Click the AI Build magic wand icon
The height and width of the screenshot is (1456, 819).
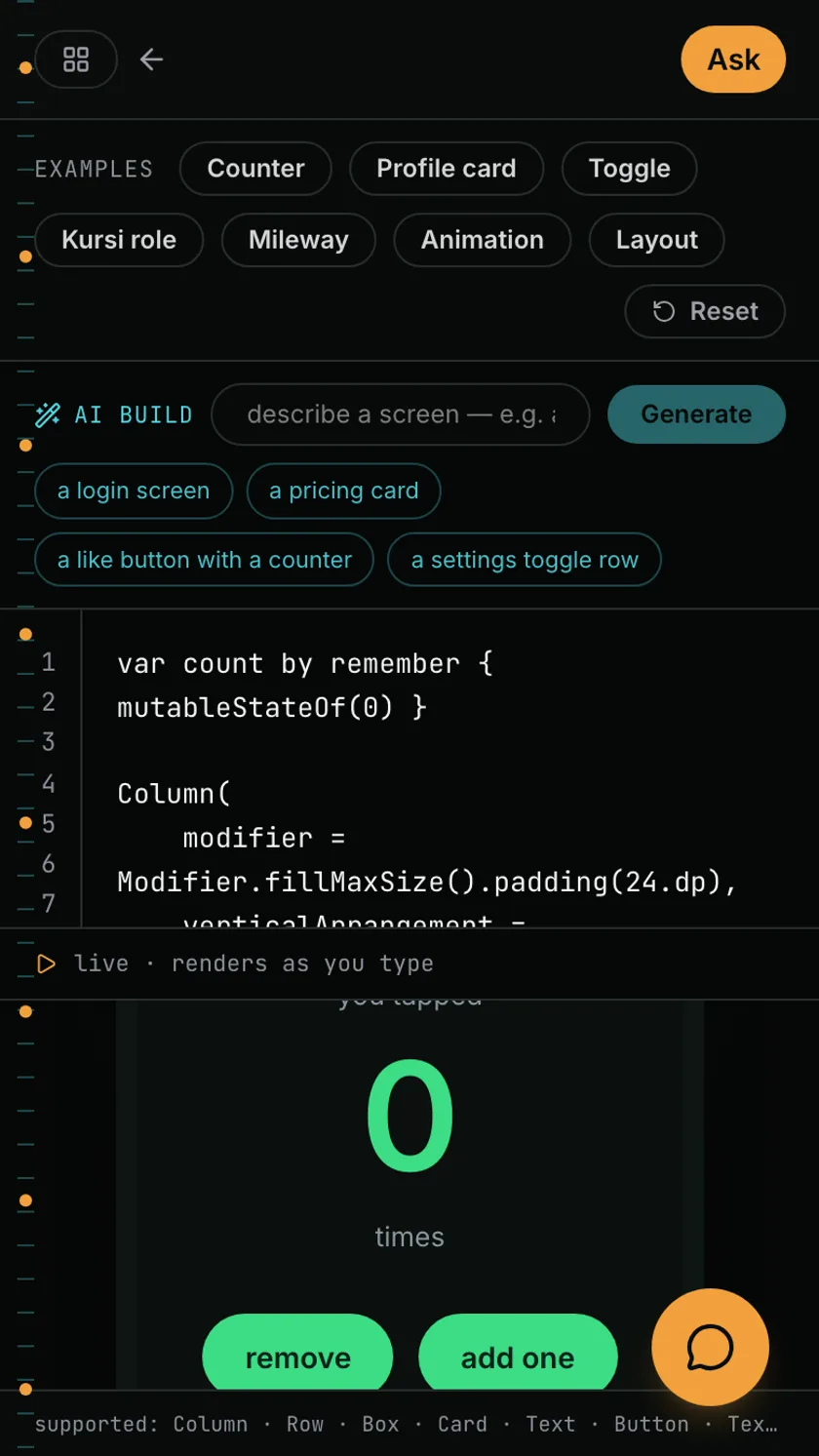click(x=48, y=414)
